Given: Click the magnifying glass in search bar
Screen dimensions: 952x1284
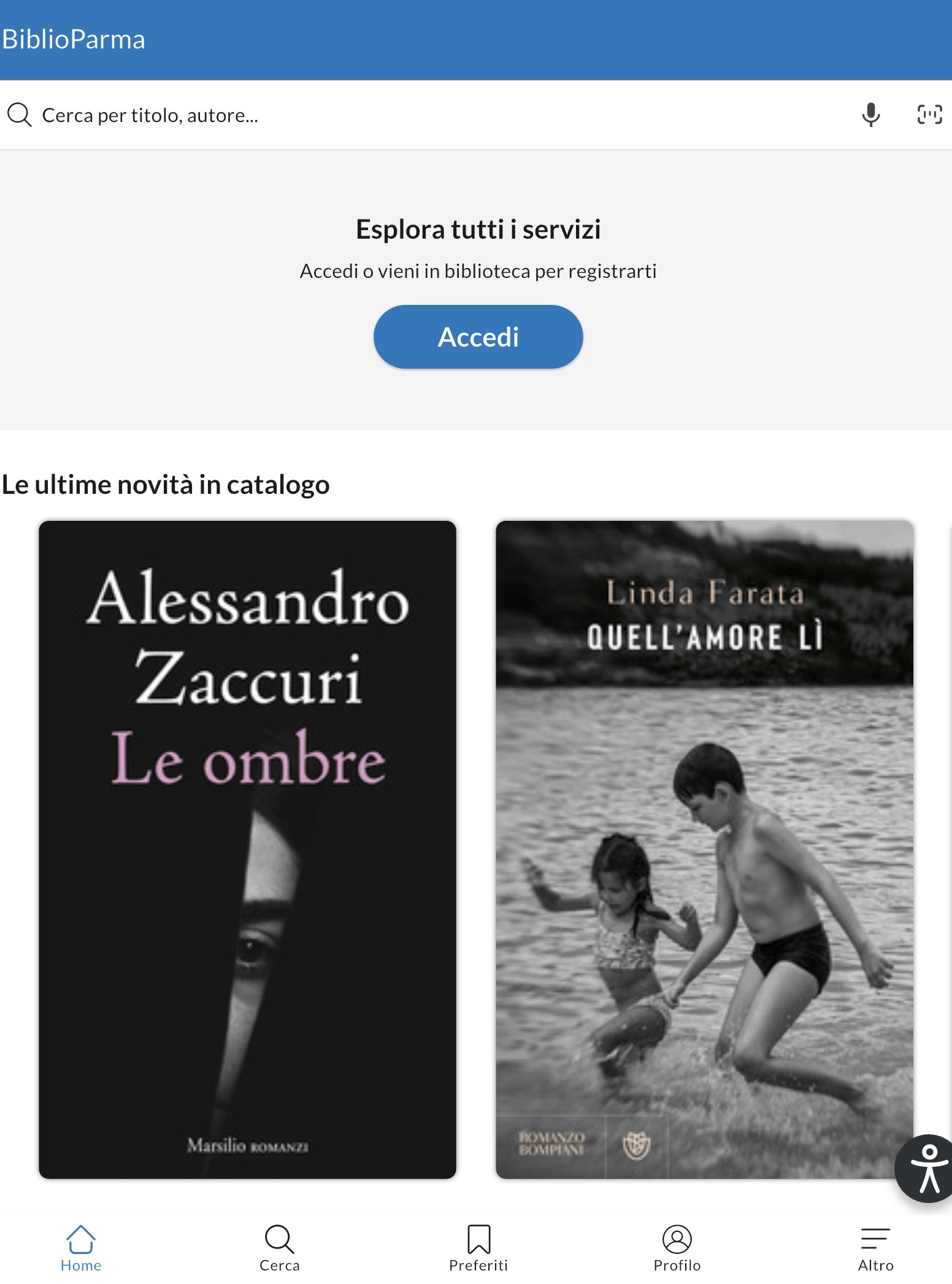Looking at the screenshot, I should [x=19, y=115].
